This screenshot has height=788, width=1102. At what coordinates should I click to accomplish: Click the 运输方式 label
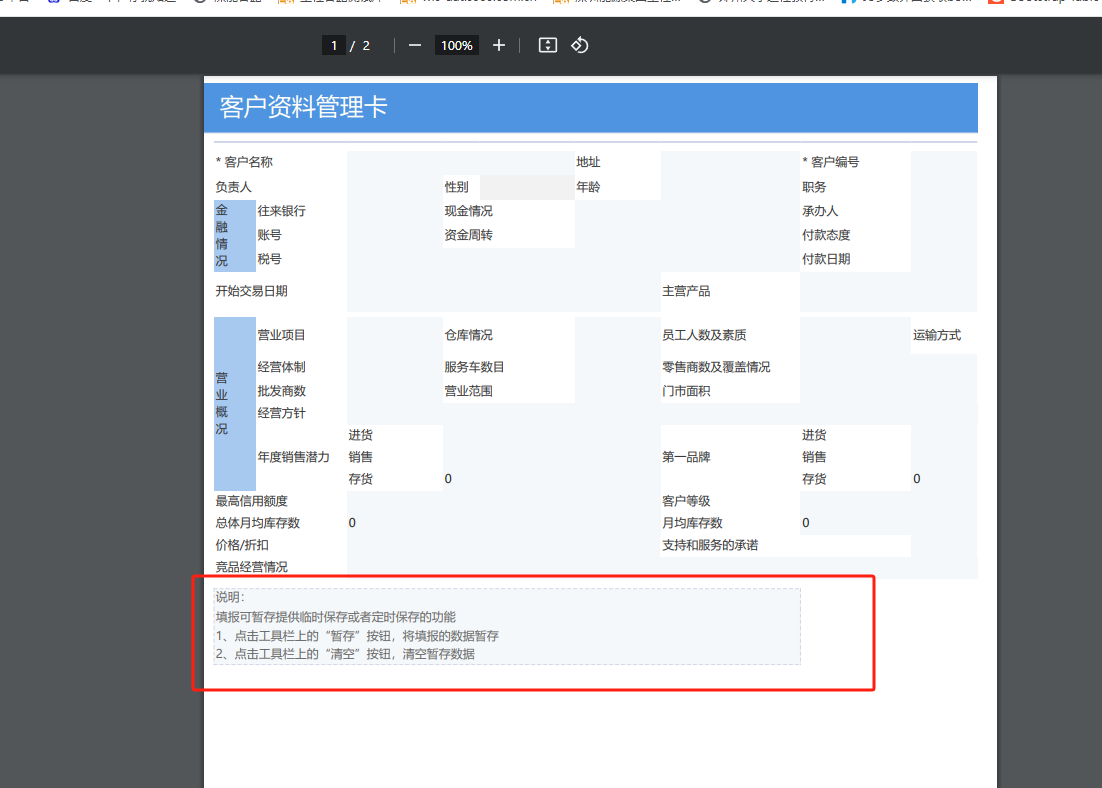(937, 335)
